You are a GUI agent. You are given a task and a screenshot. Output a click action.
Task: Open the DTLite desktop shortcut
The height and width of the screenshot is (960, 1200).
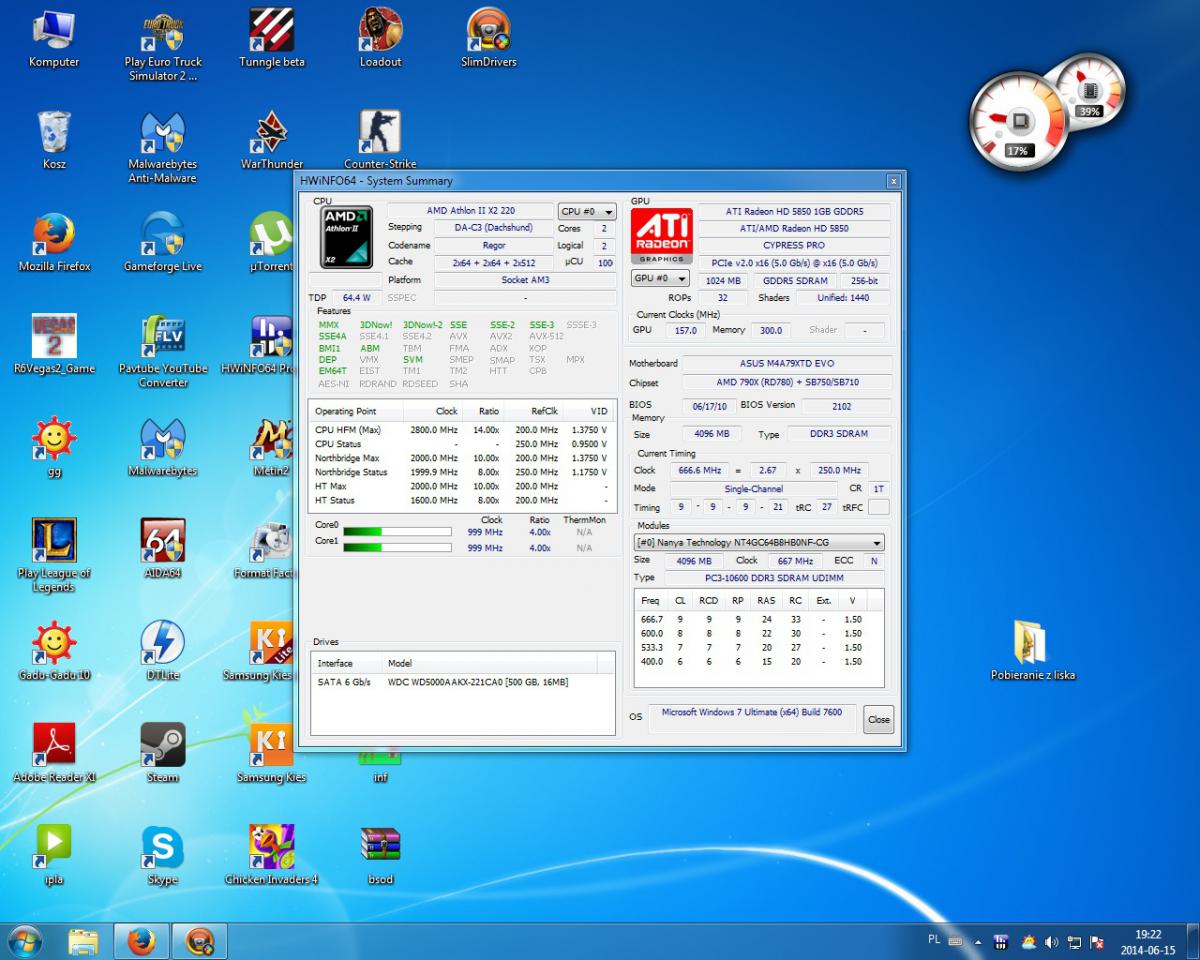(x=162, y=650)
